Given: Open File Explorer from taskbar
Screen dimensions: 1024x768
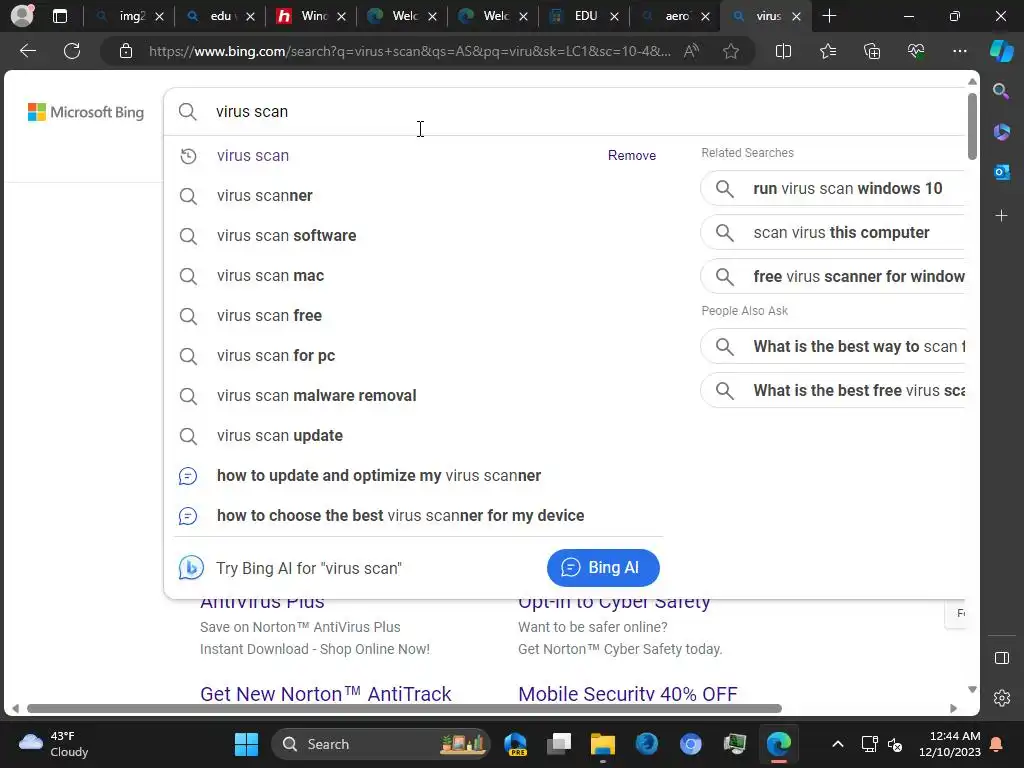Looking at the screenshot, I should pos(603,744).
